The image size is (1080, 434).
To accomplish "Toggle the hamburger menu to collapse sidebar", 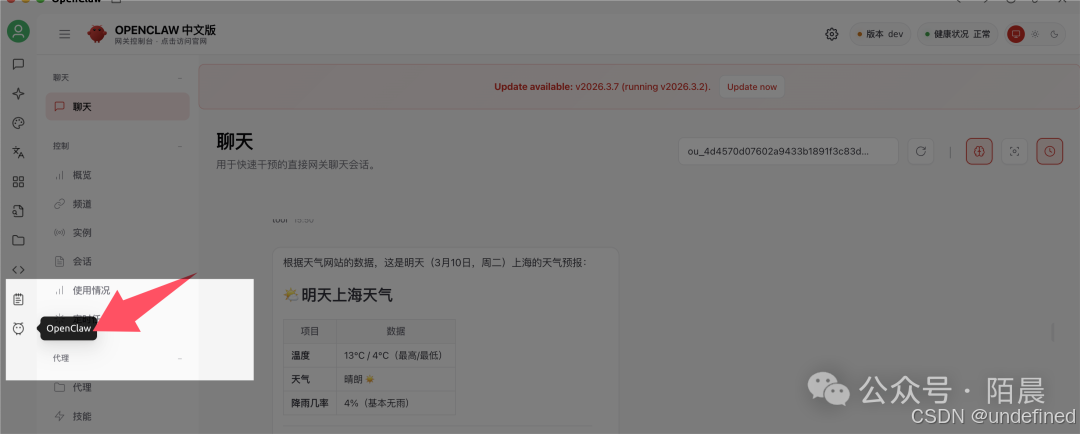I will (65, 34).
